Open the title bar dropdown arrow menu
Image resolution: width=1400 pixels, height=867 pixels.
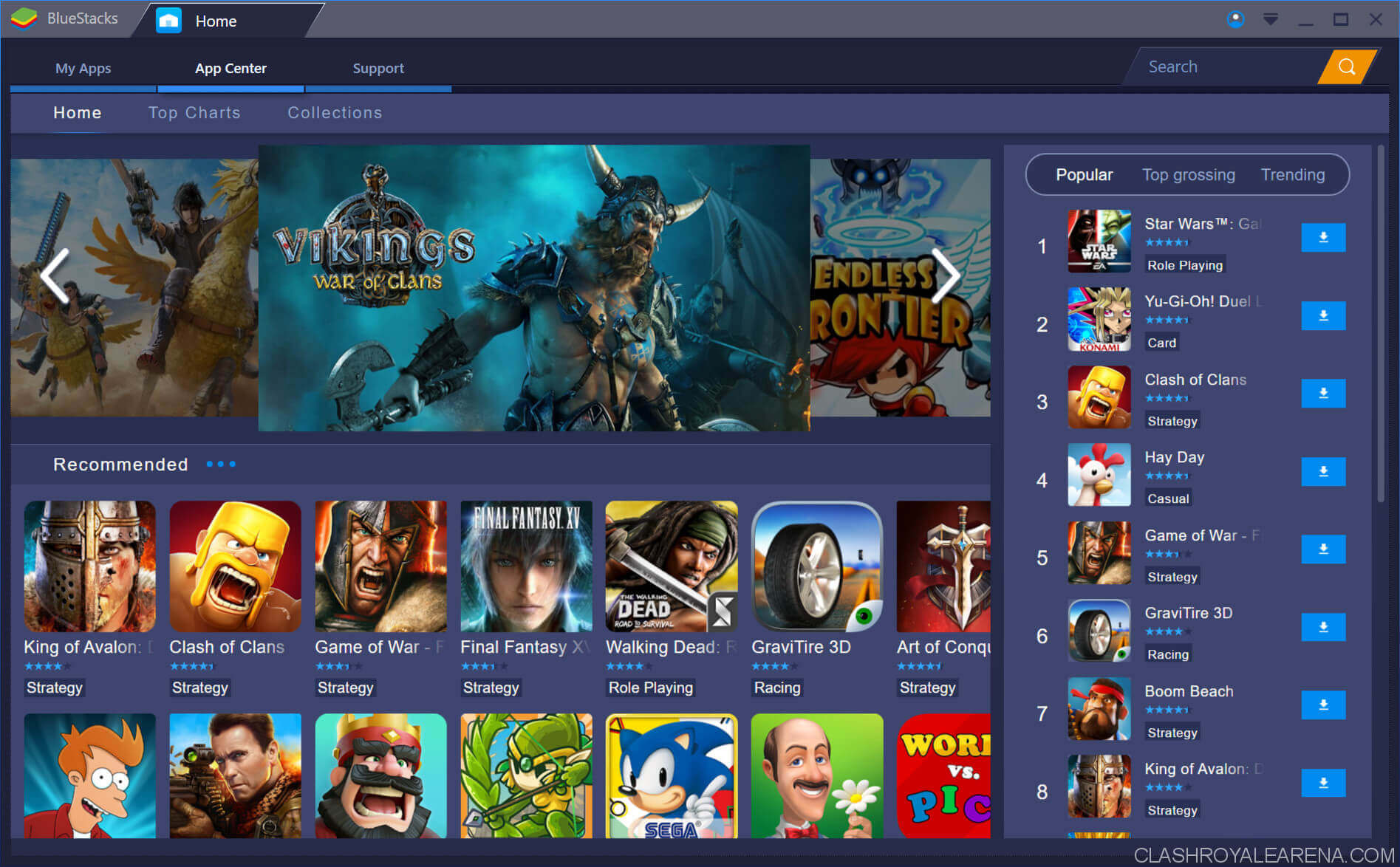pyautogui.click(x=1270, y=20)
